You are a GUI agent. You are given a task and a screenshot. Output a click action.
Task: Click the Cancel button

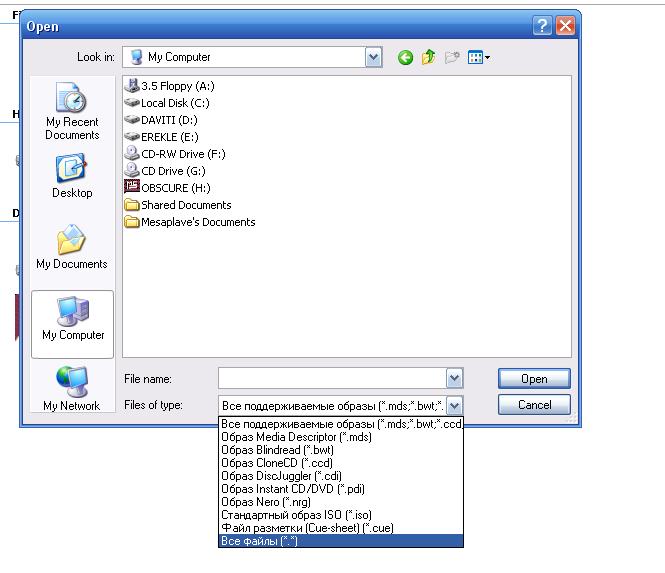(534, 405)
